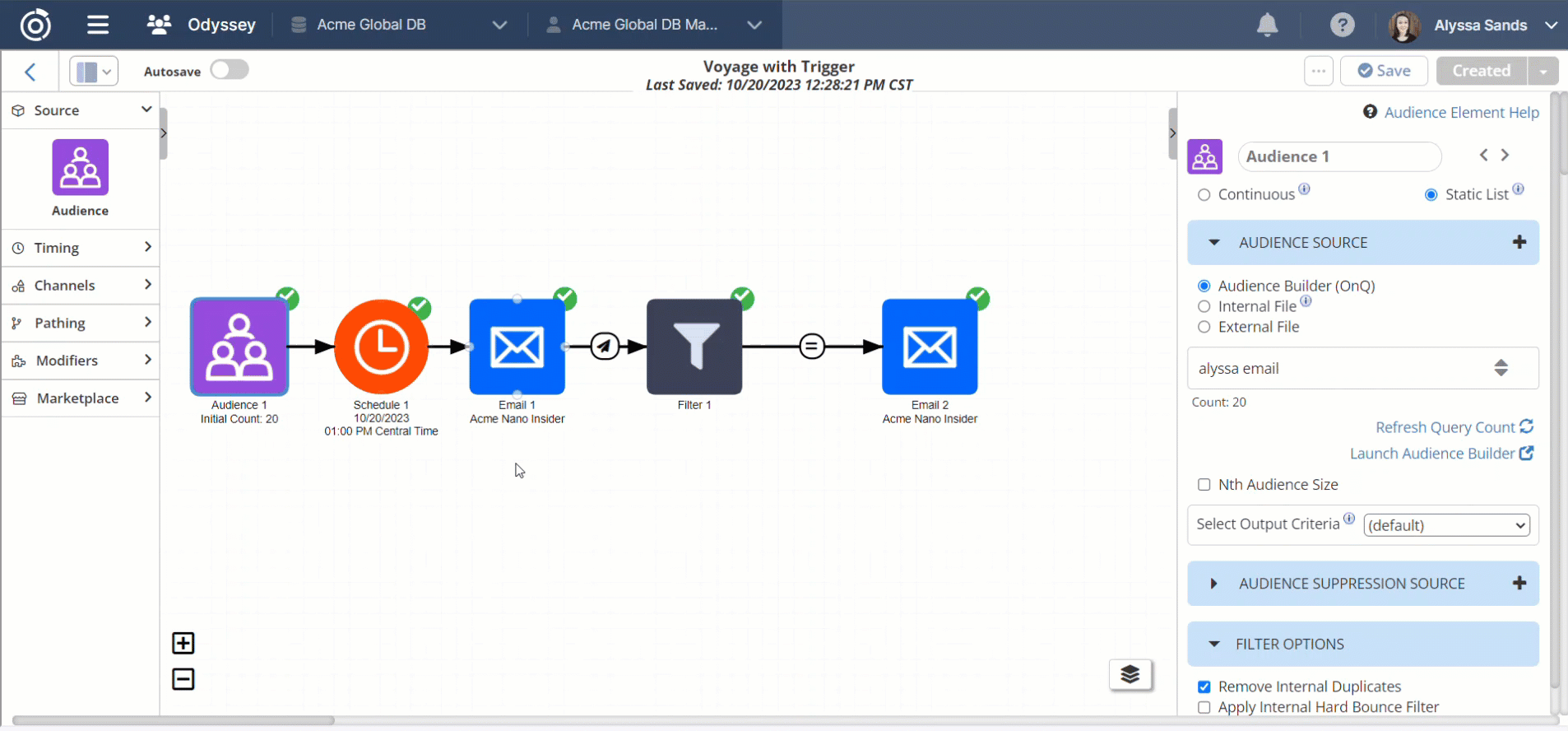Open the Select Output Criteria dropdown

click(x=1445, y=525)
